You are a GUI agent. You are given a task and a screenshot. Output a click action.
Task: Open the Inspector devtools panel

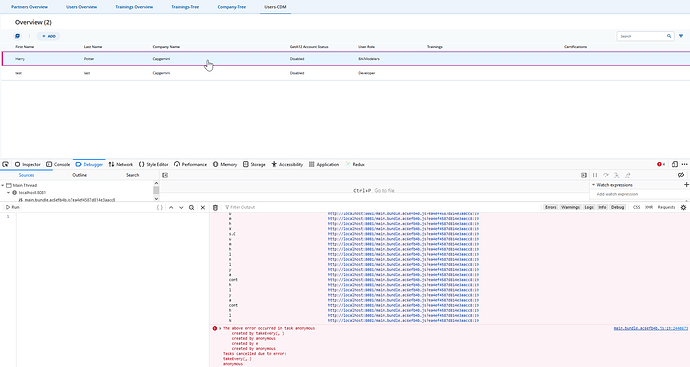pyautogui.click(x=27, y=164)
